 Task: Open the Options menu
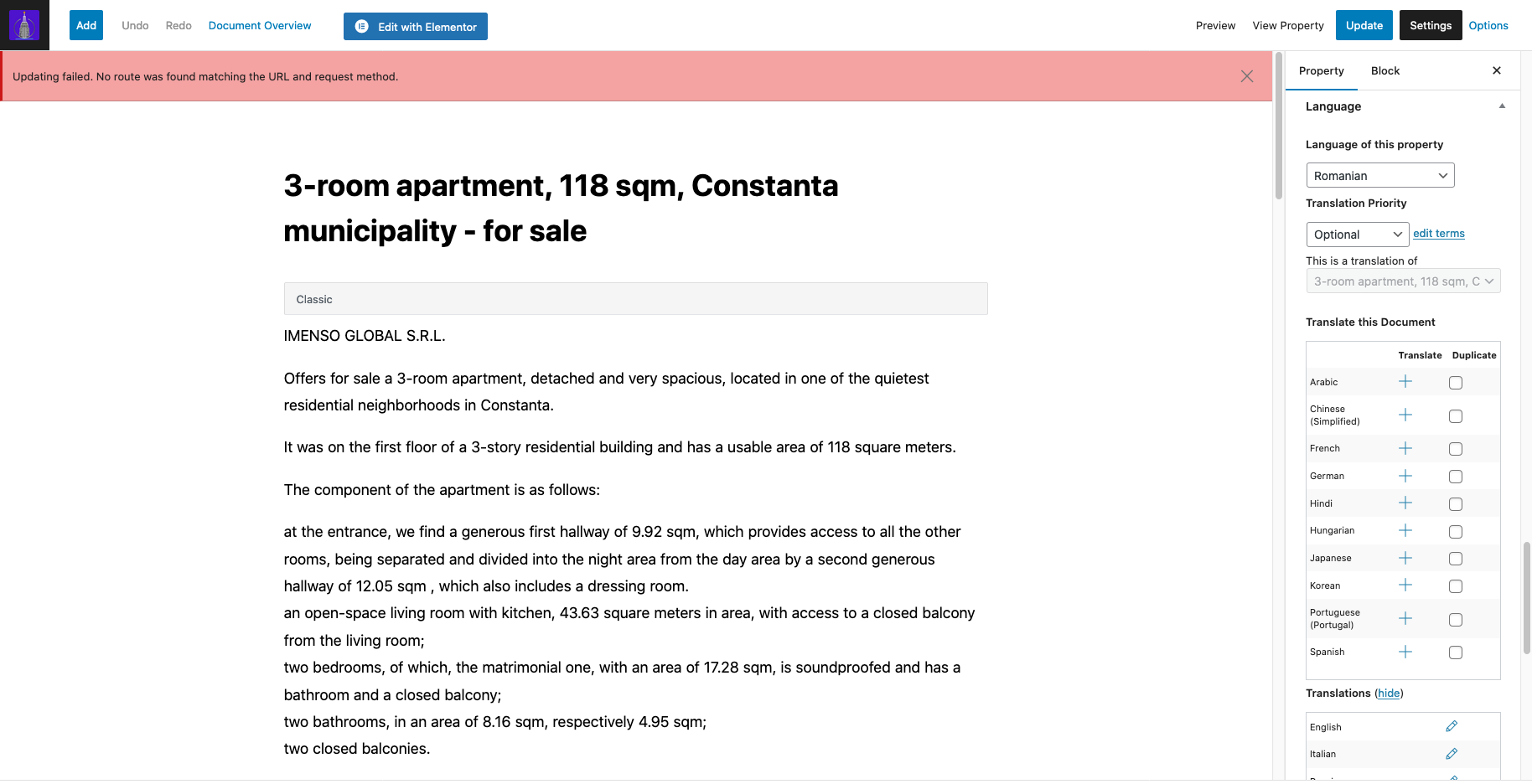(1488, 26)
